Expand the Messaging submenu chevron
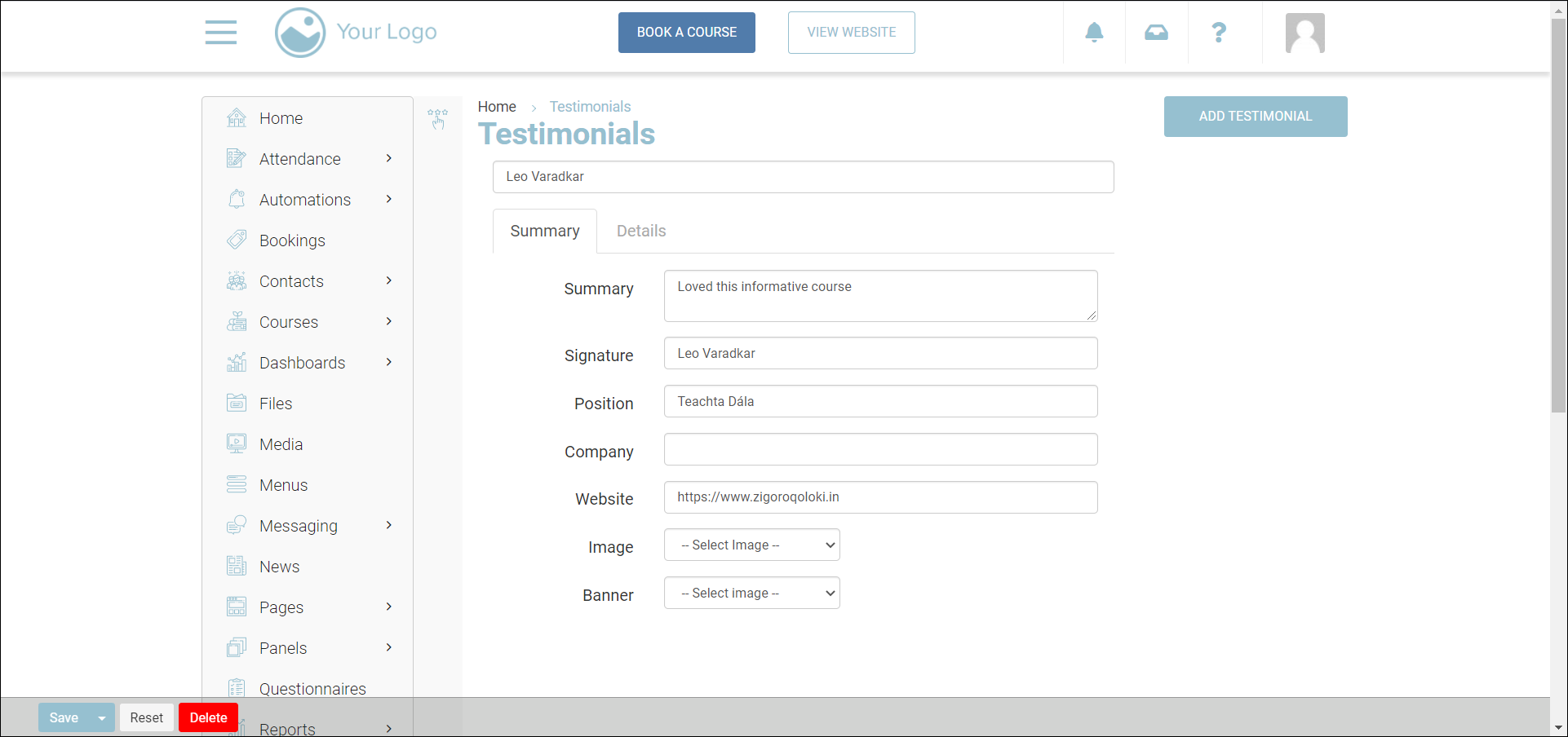The image size is (1568, 737). [389, 525]
